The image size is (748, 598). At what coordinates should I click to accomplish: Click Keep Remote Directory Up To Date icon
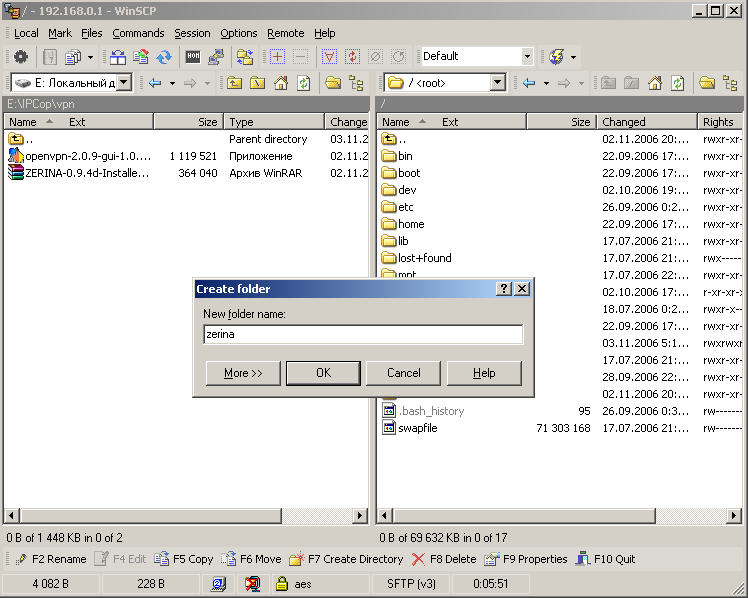pyautogui.click(x=141, y=57)
